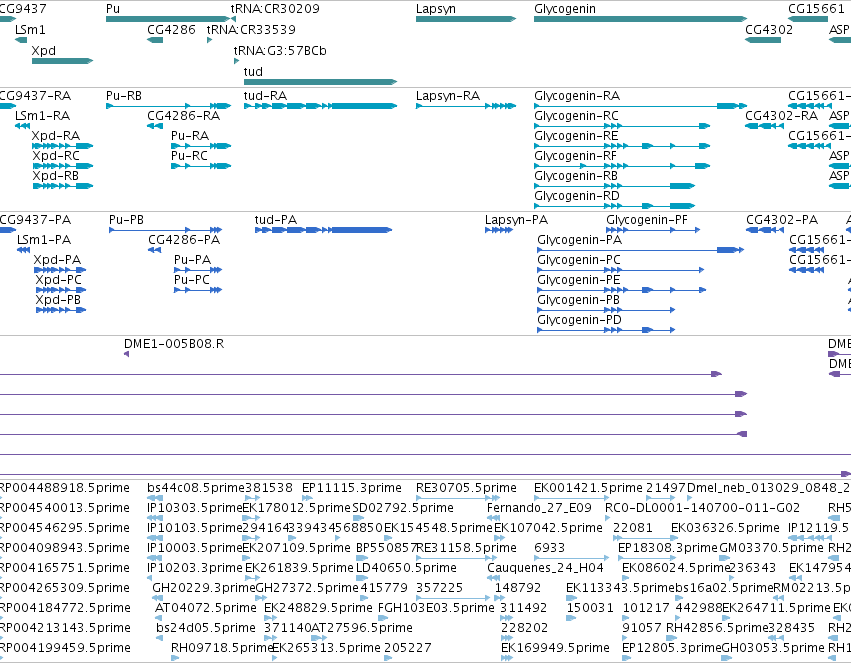Select the AT04072.5prime EST label
Screen dimensions: 851x663
point(206,608)
